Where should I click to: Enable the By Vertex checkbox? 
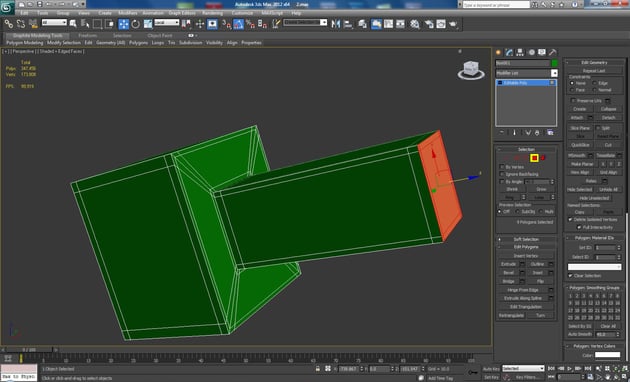[502, 167]
